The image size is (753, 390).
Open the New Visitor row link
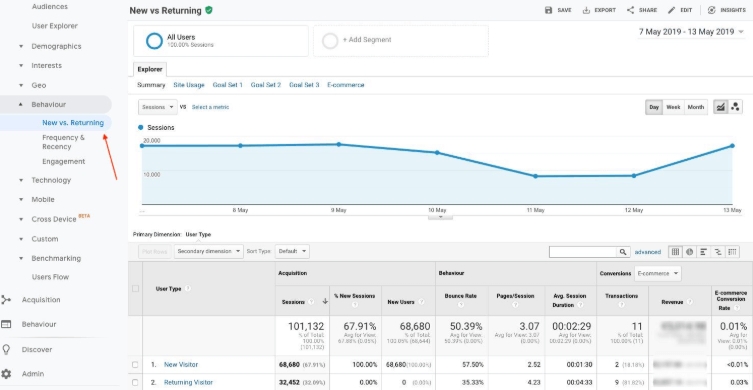point(181,365)
